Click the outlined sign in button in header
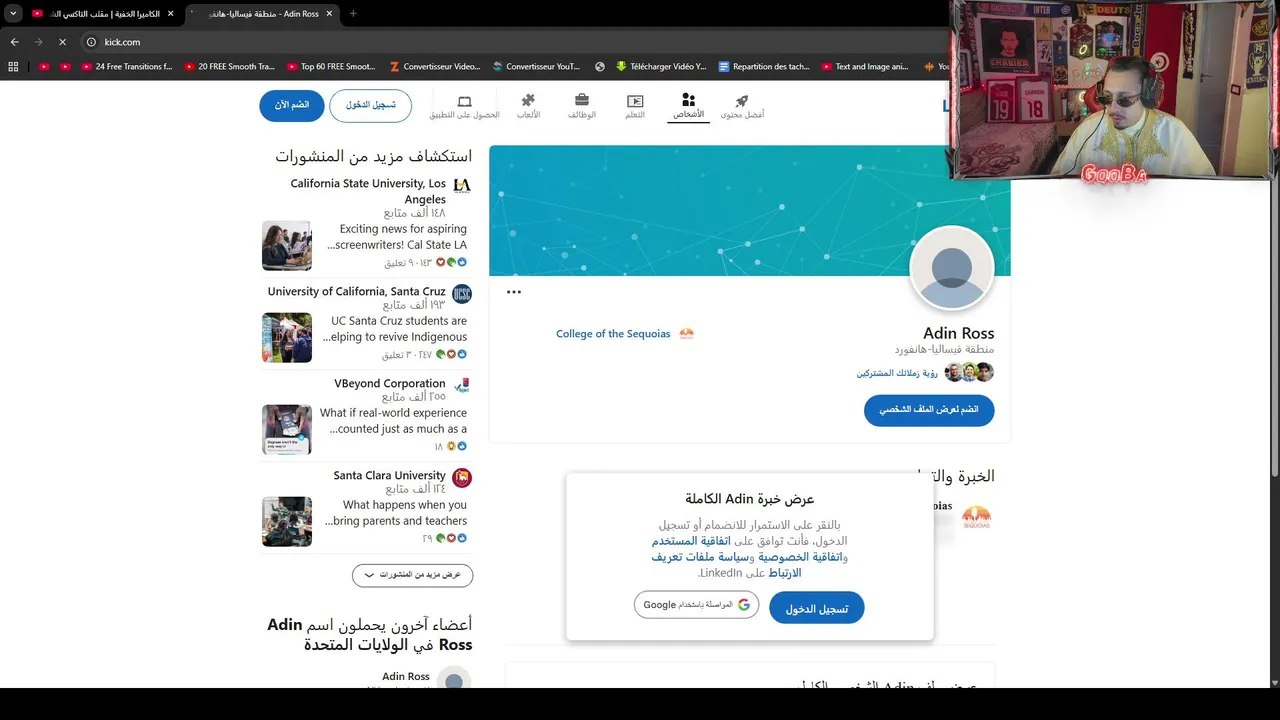Image resolution: width=1280 pixels, height=720 pixels. (370, 105)
